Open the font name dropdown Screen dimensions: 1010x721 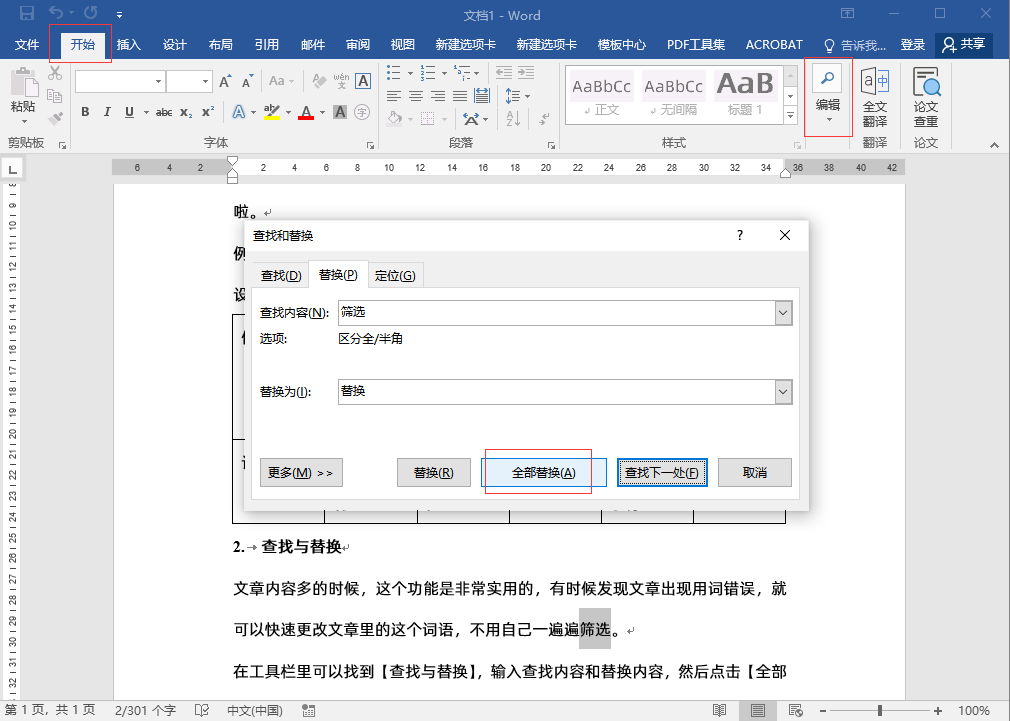(x=158, y=81)
